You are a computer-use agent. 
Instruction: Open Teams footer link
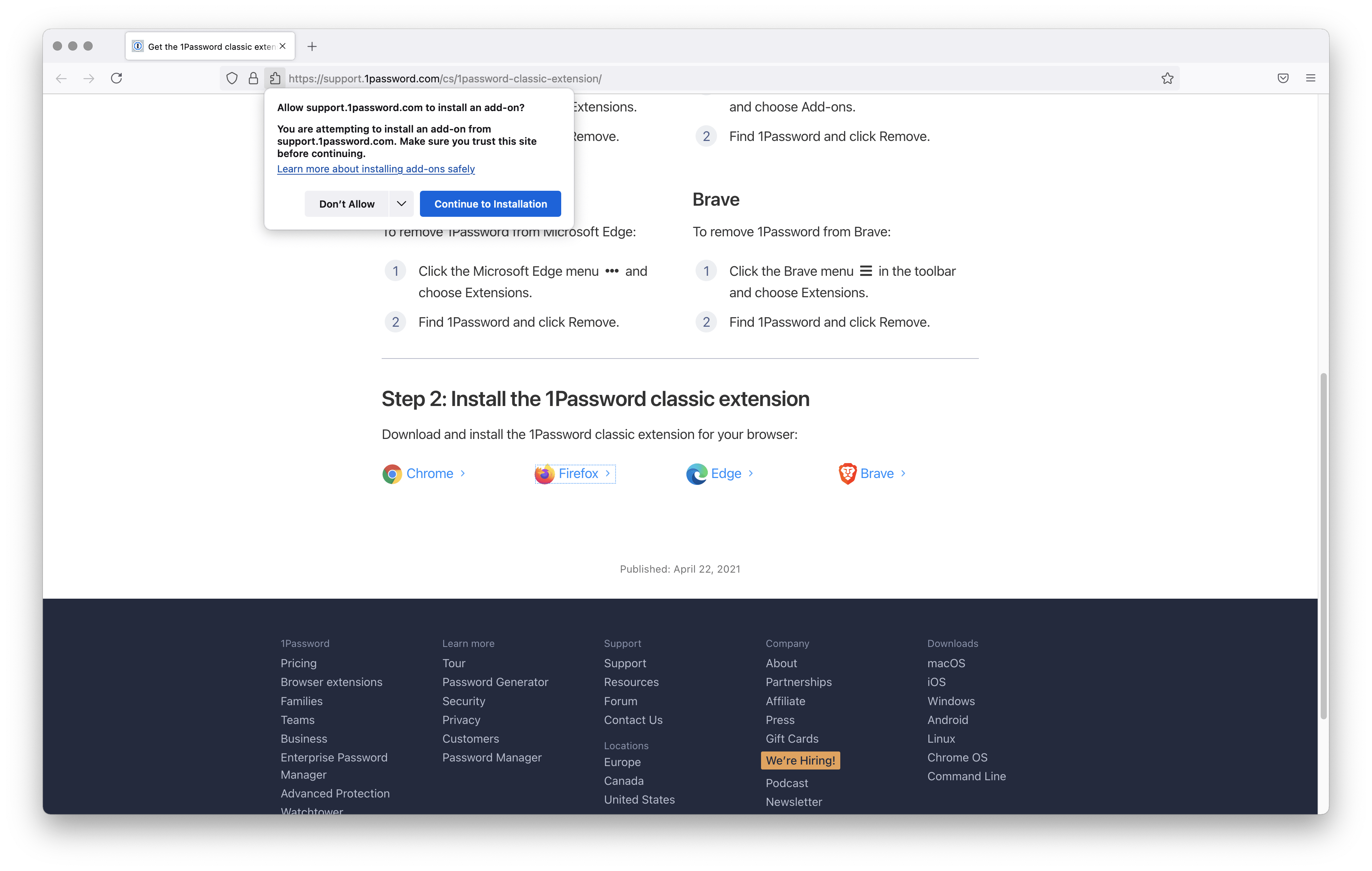pyautogui.click(x=297, y=720)
